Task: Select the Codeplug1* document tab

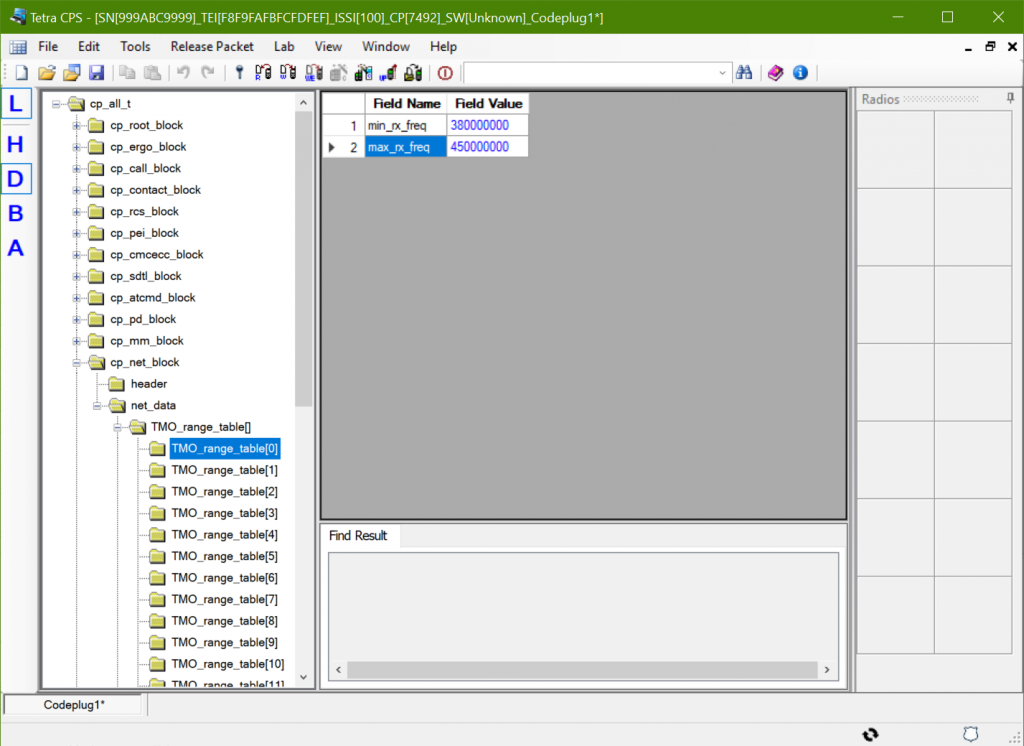Action: pos(74,705)
